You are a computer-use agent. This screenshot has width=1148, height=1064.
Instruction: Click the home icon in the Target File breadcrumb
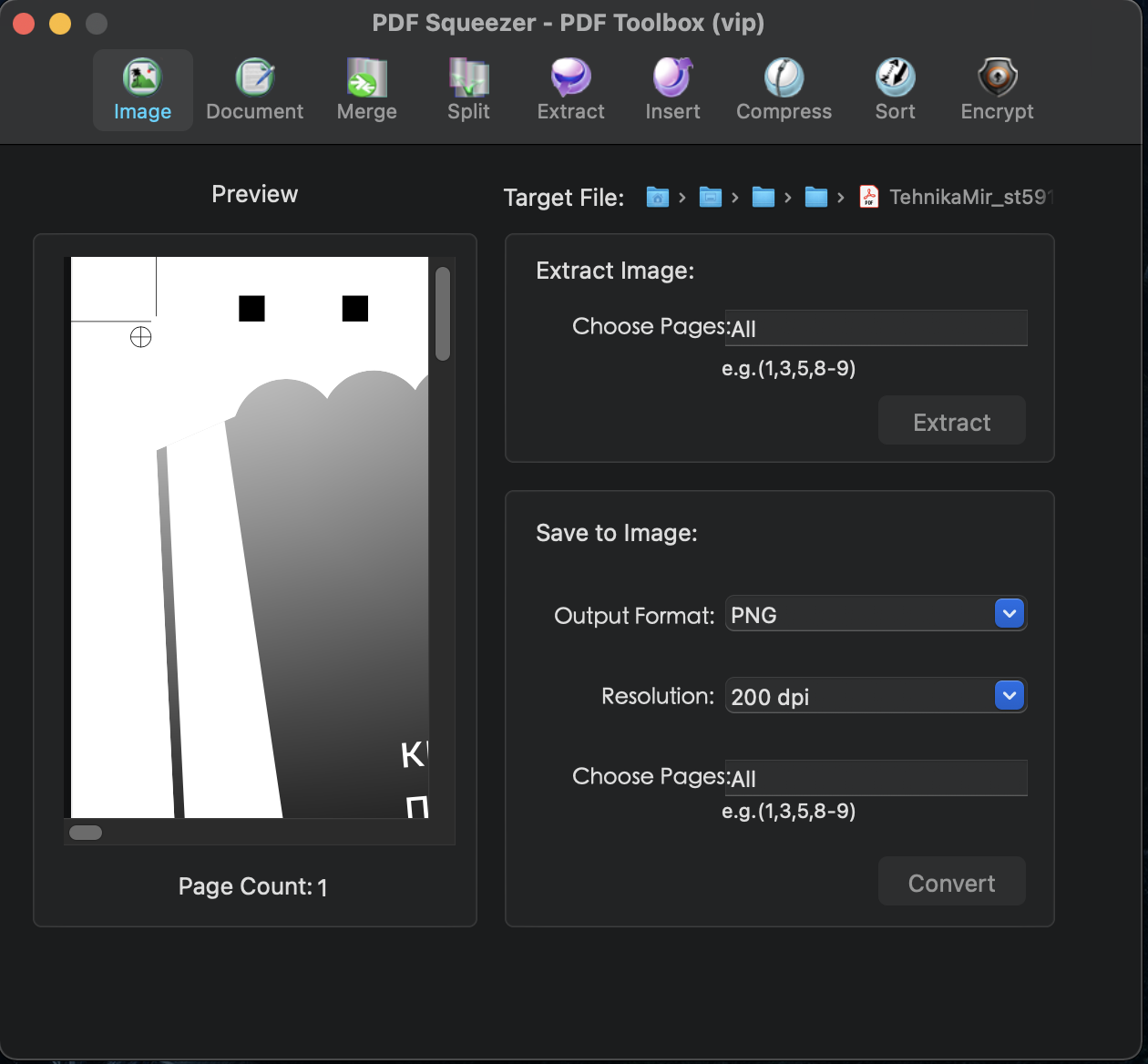[657, 197]
